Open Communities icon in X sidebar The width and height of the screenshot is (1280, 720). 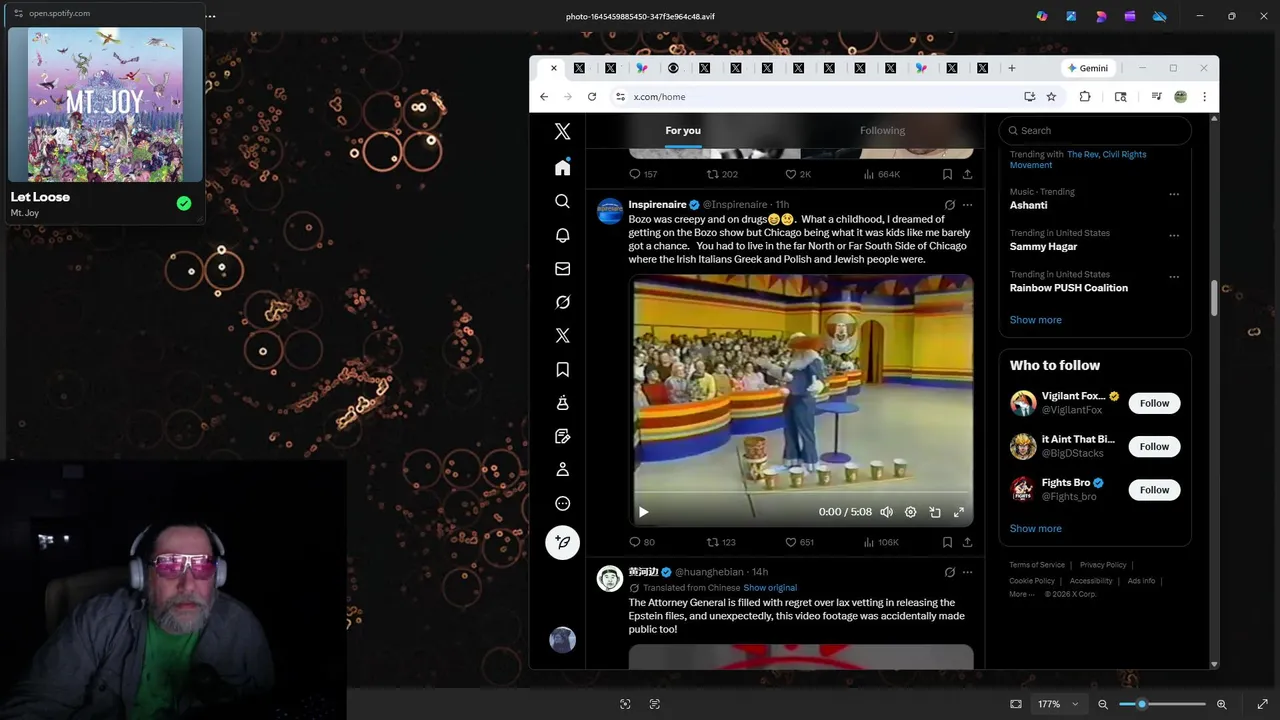pyautogui.click(x=562, y=403)
